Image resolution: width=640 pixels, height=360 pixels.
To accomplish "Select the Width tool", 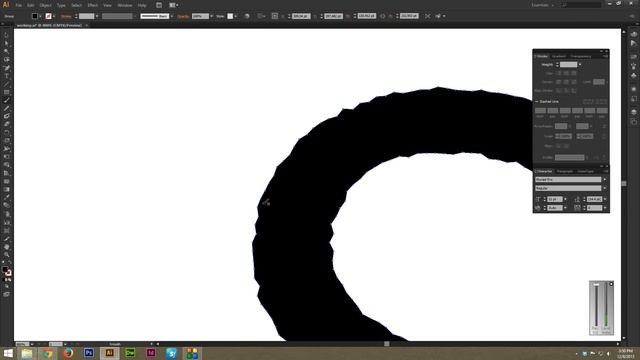I will (x=7, y=149).
